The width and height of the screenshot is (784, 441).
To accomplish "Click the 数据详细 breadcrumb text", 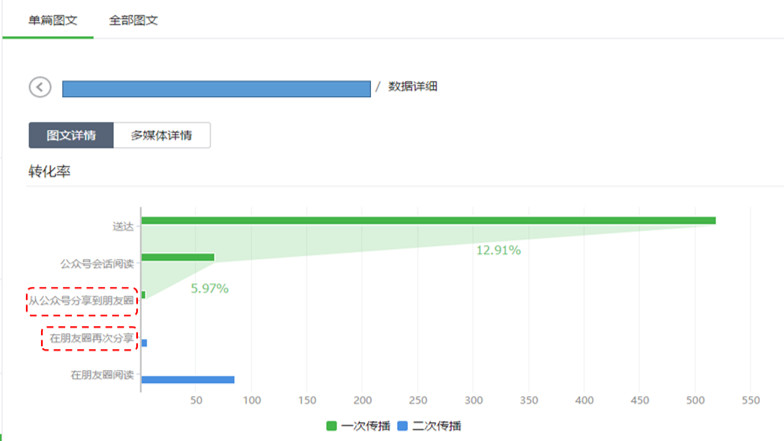I will (x=412, y=86).
